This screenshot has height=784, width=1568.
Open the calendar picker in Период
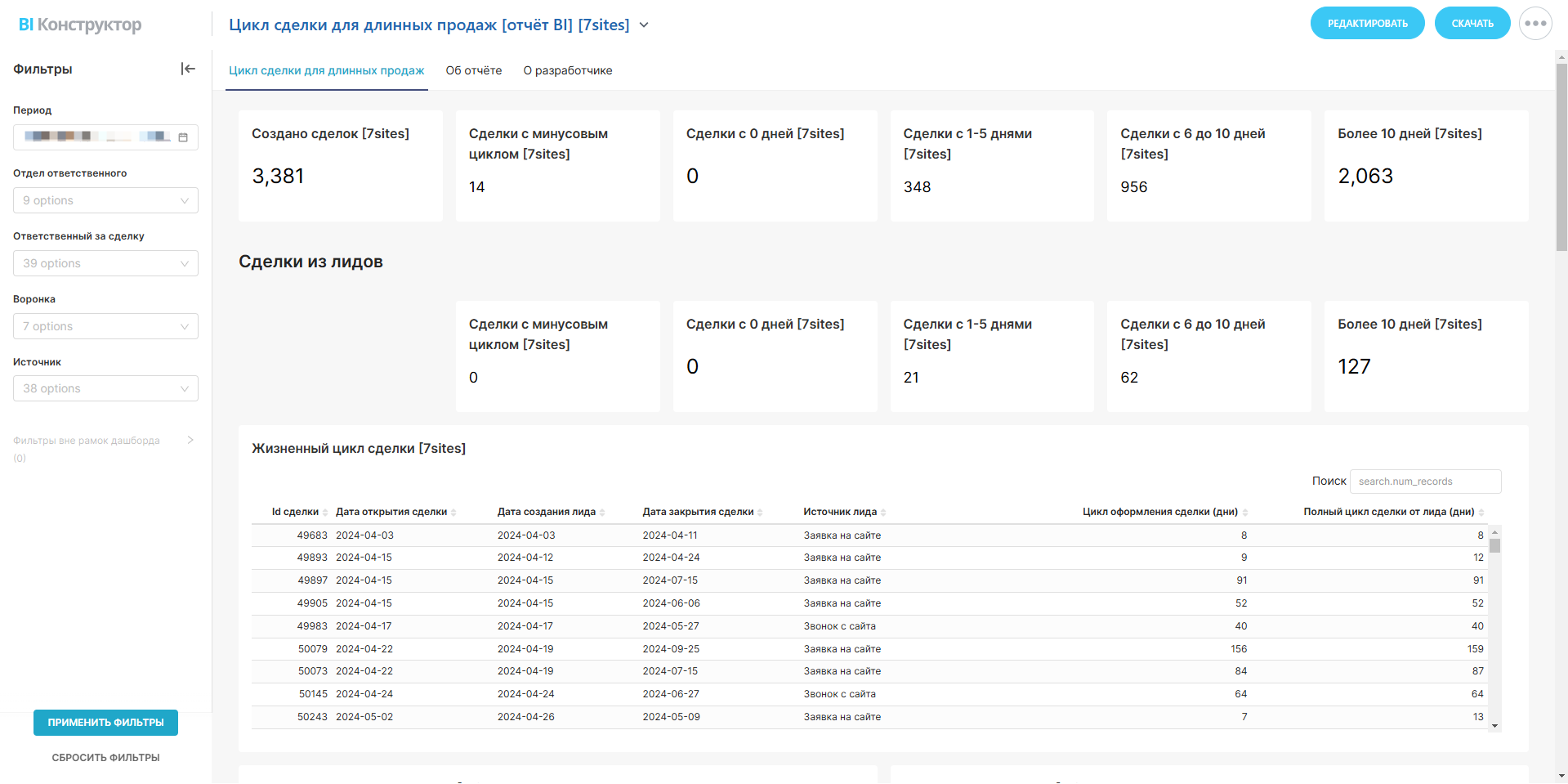[183, 137]
